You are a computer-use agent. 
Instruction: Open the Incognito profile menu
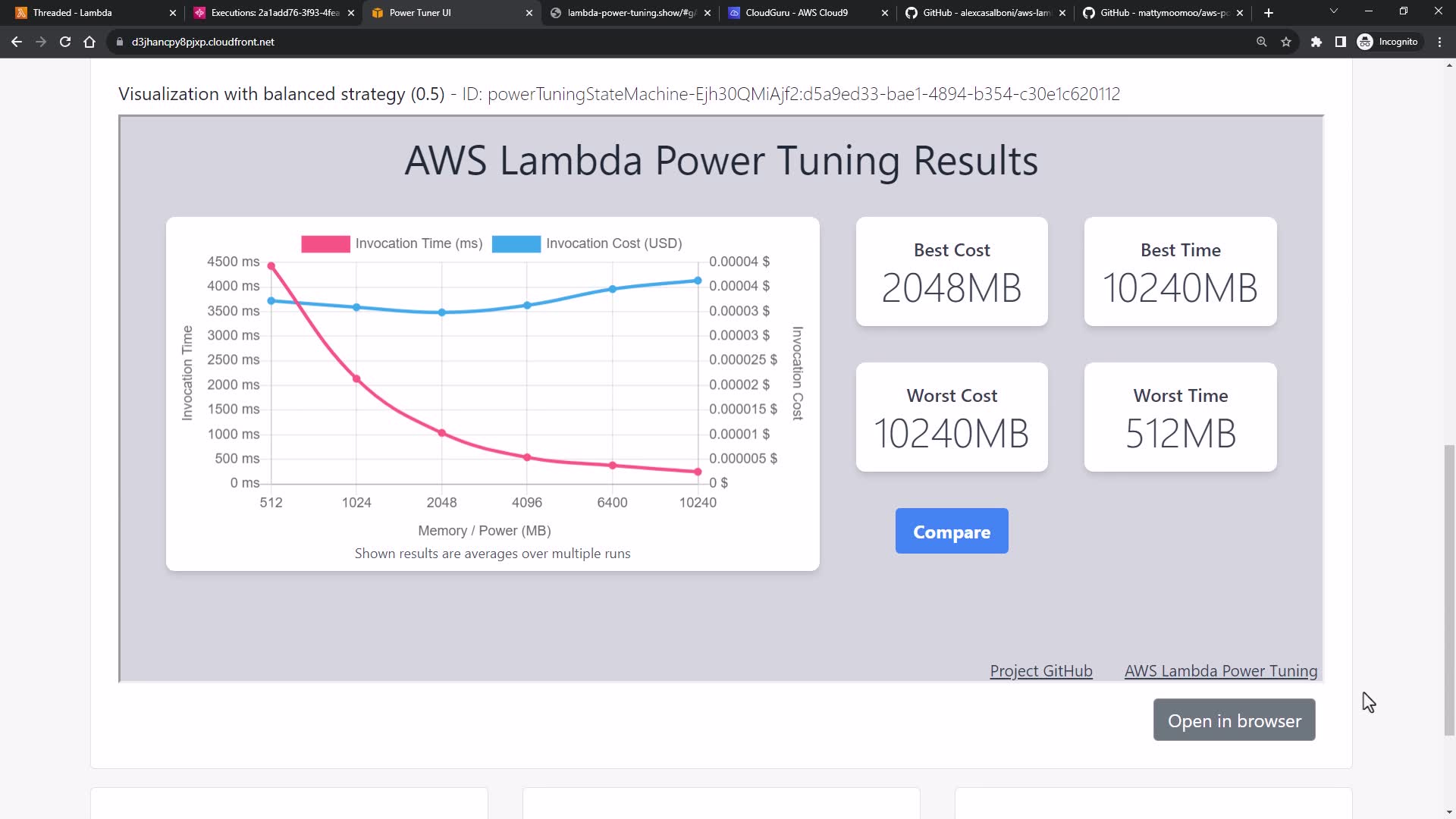tap(1388, 42)
